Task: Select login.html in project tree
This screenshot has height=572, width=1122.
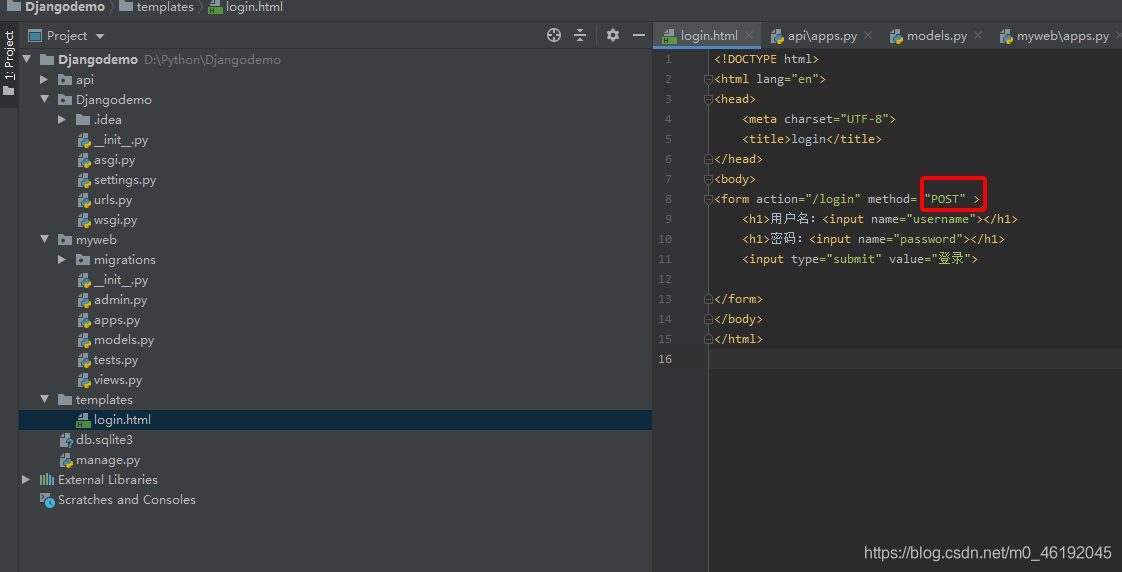Action: (x=122, y=420)
